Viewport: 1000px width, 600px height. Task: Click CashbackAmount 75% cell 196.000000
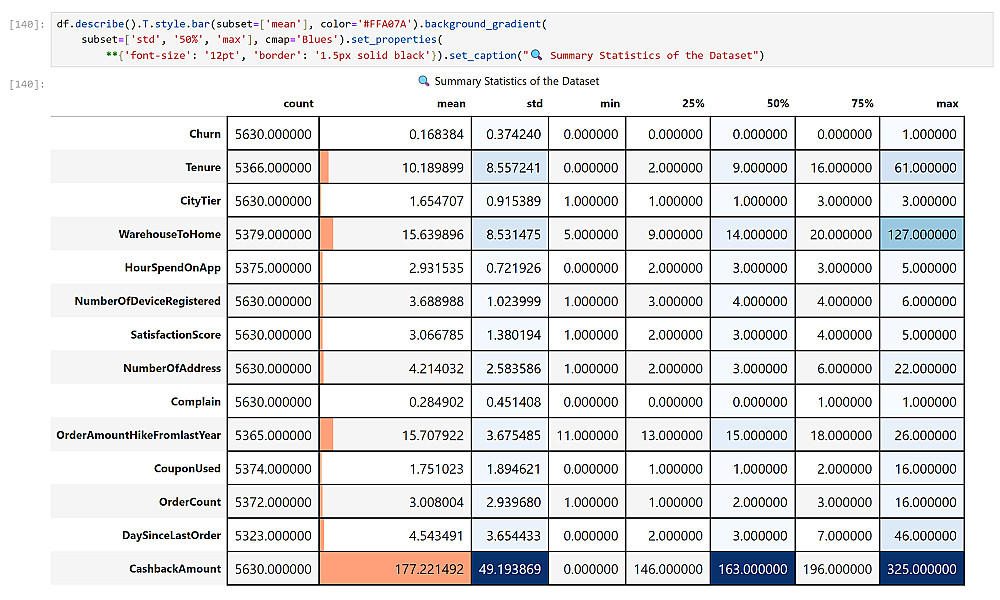click(837, 569)
